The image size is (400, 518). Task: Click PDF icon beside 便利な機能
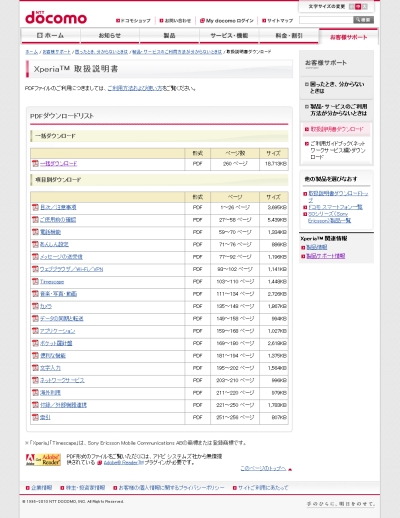[x=35, y=355]
